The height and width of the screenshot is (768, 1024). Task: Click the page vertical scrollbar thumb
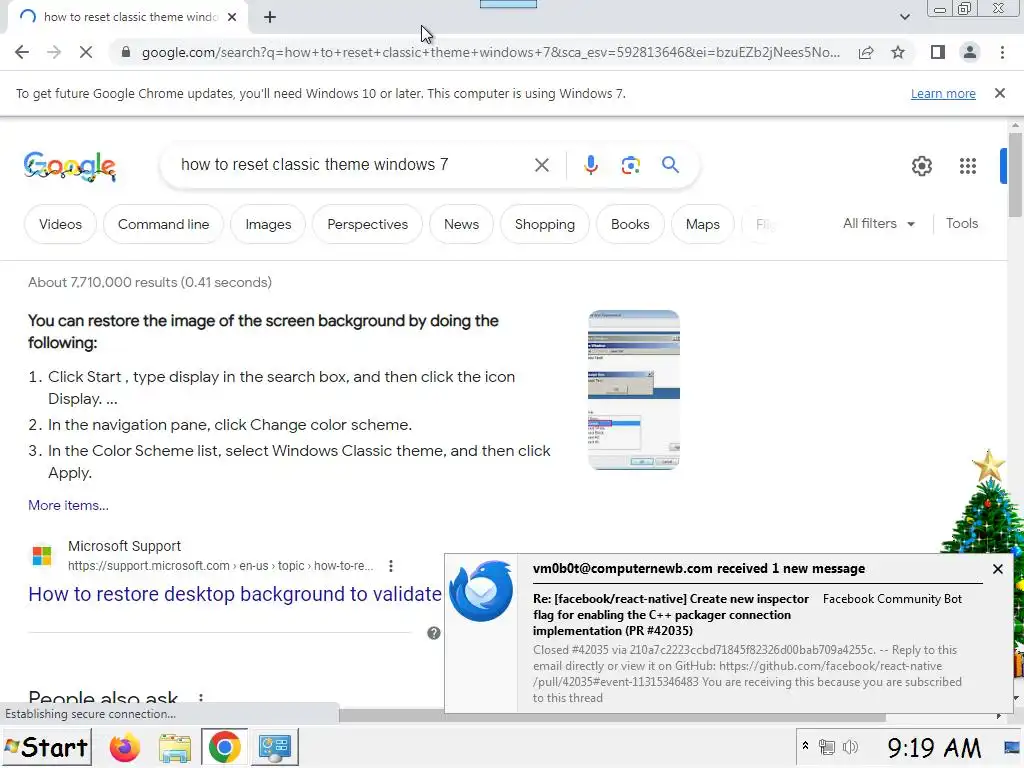click(1015, 174)
